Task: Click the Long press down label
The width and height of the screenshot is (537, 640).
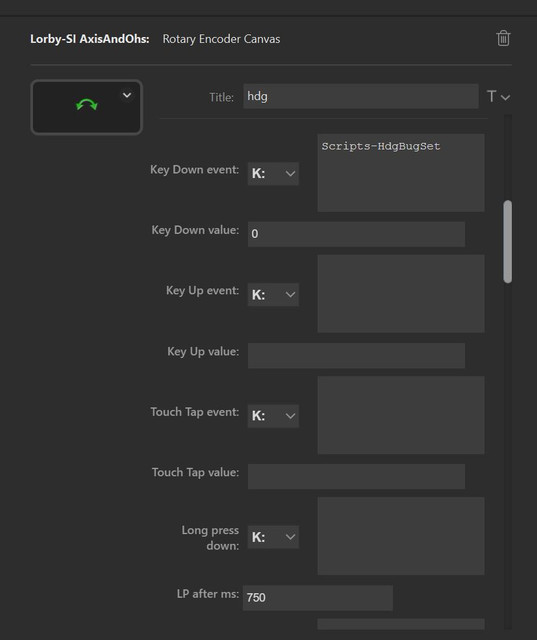Action: coord(210,538)
